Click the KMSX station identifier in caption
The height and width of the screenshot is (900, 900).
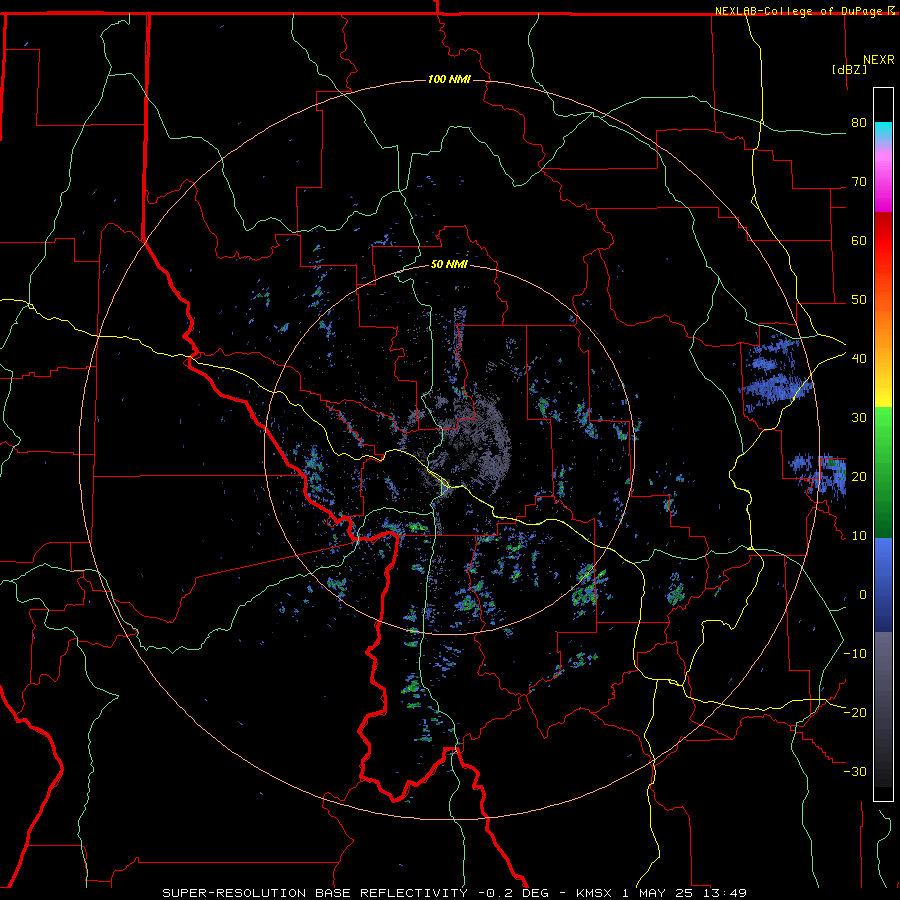pyautogui.click(x=596, y=893)
